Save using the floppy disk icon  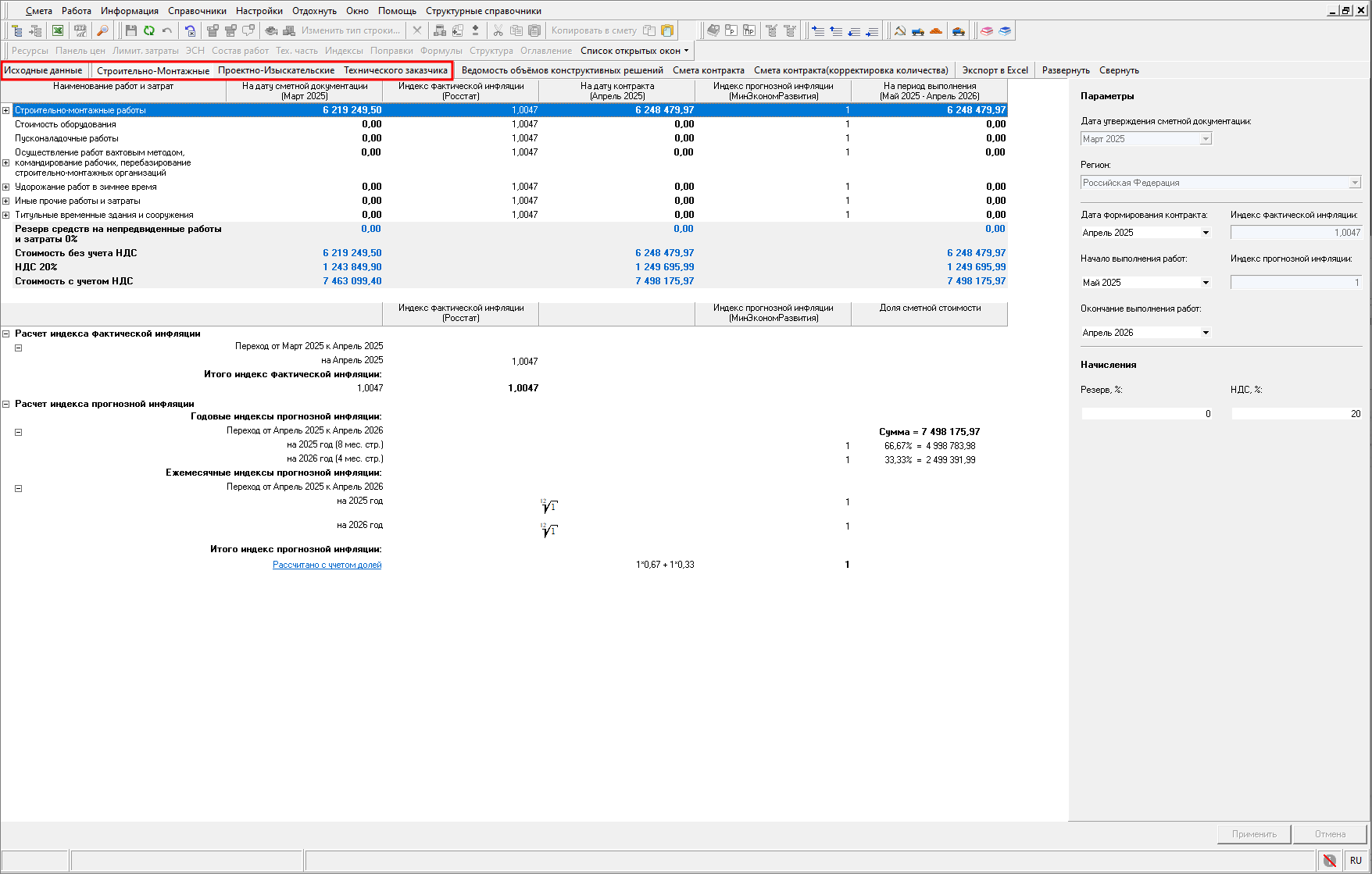pos(130,30)
